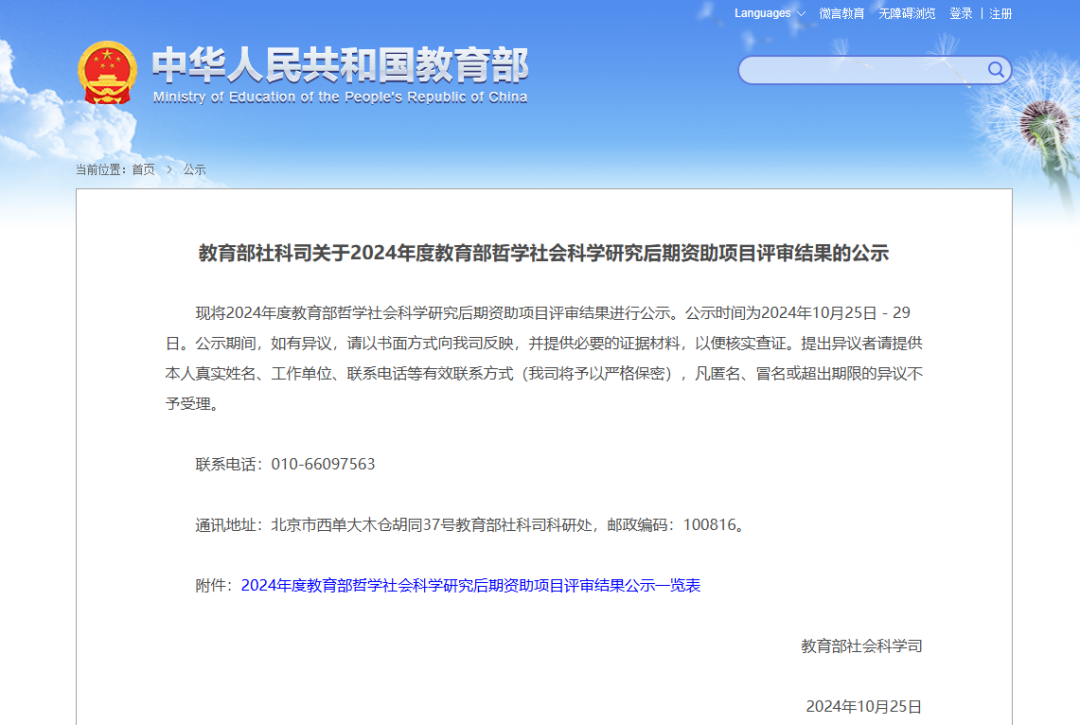Open the 微言教育 link in the top bar
The height and width of the screenshot is (725, 1080).
click(x=841, y=13)
